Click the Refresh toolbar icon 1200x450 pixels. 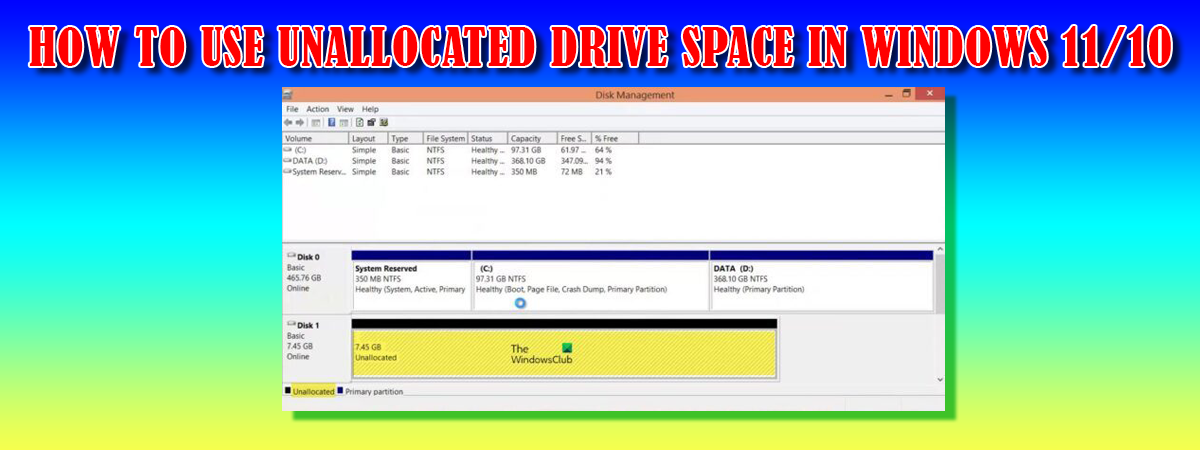(x=360, y=122)
